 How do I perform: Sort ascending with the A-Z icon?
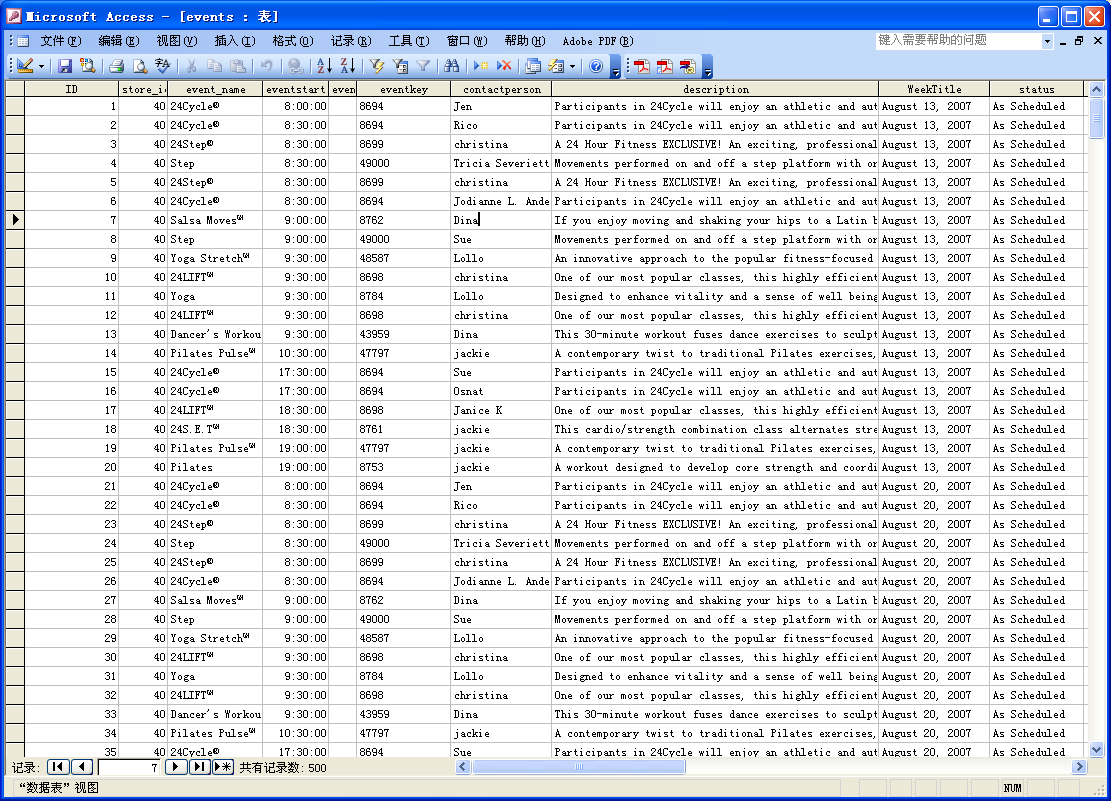click(323, 66)
